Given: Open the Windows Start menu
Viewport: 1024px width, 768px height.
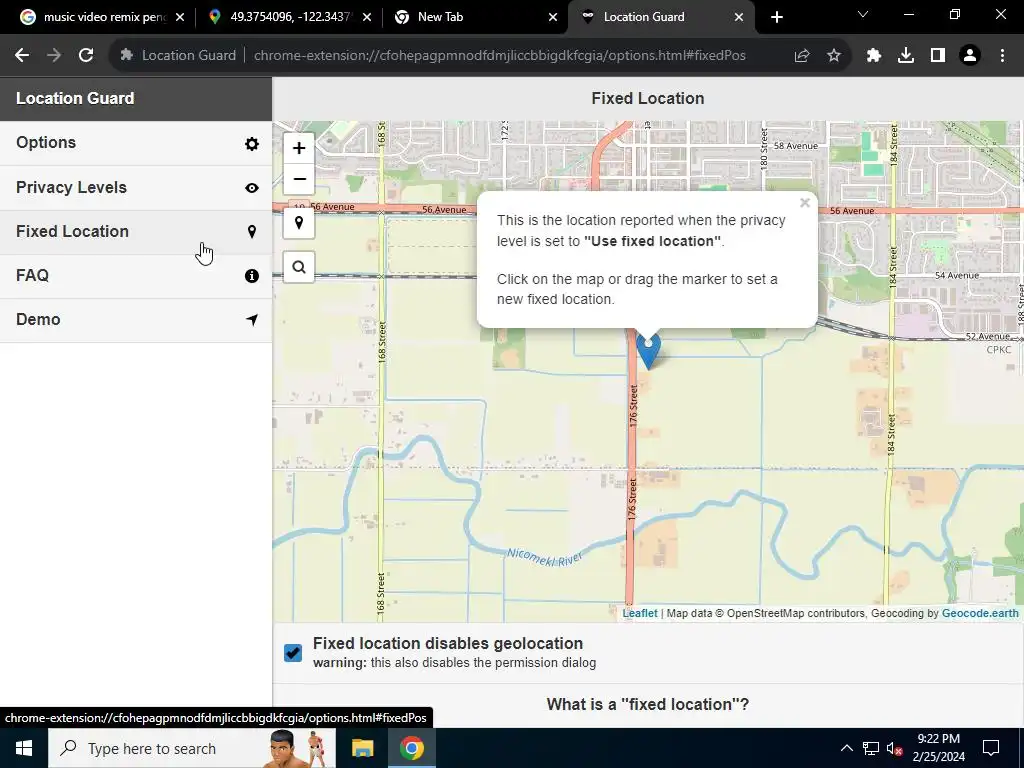Looking at the screenshot, I should coord(24,748).
